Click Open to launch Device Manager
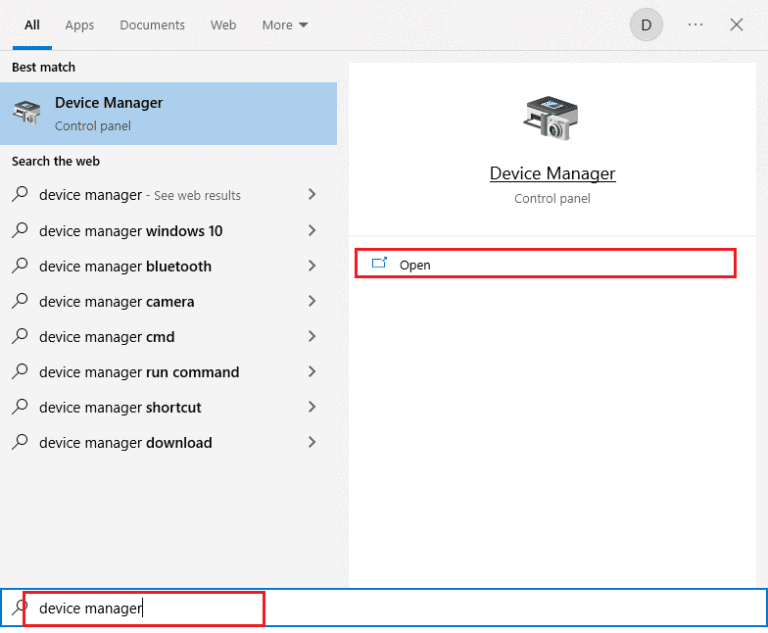 [415, 265]
